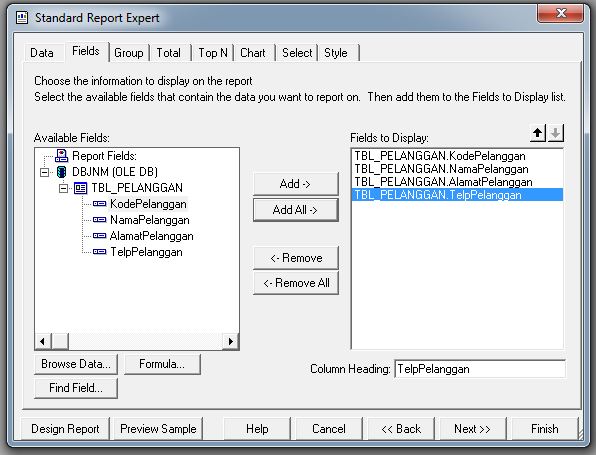Click field icon beside NamaPelanggan
Screen dimensions: 596x455
(x=99, y=220)
